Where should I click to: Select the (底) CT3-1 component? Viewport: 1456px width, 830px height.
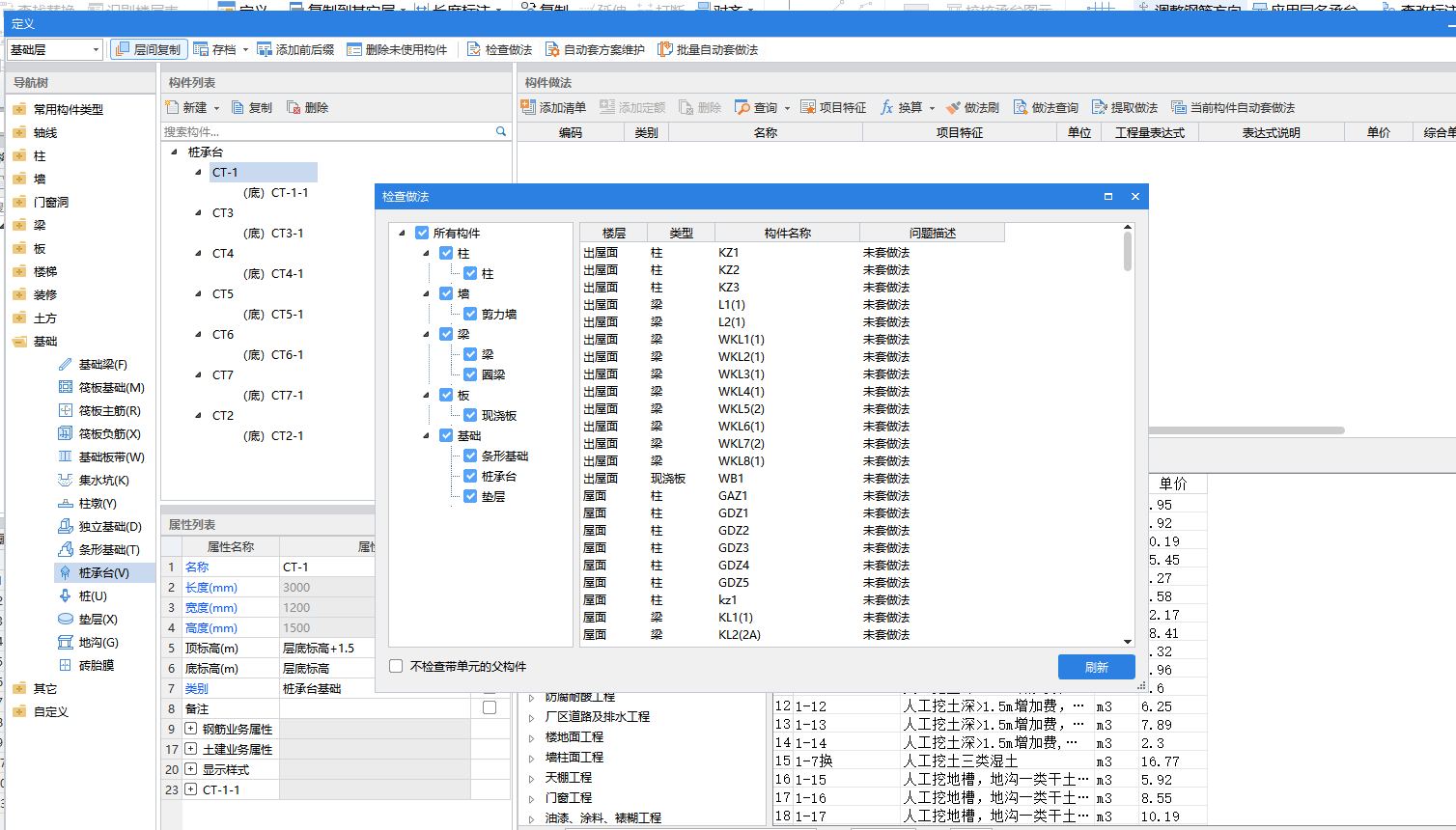[x=273, y=233]
